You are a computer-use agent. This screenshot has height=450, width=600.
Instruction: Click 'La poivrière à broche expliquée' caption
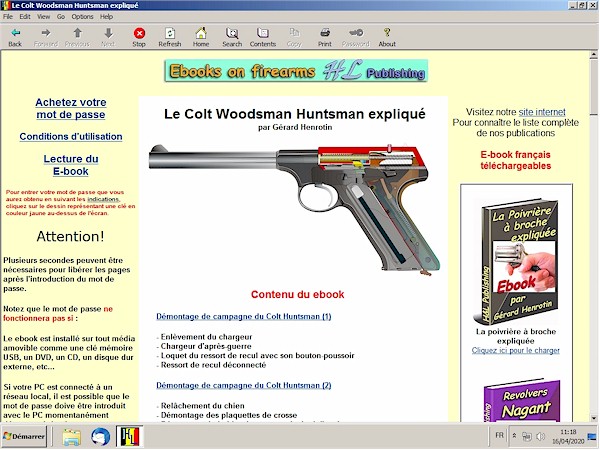(x=515, y=336)
